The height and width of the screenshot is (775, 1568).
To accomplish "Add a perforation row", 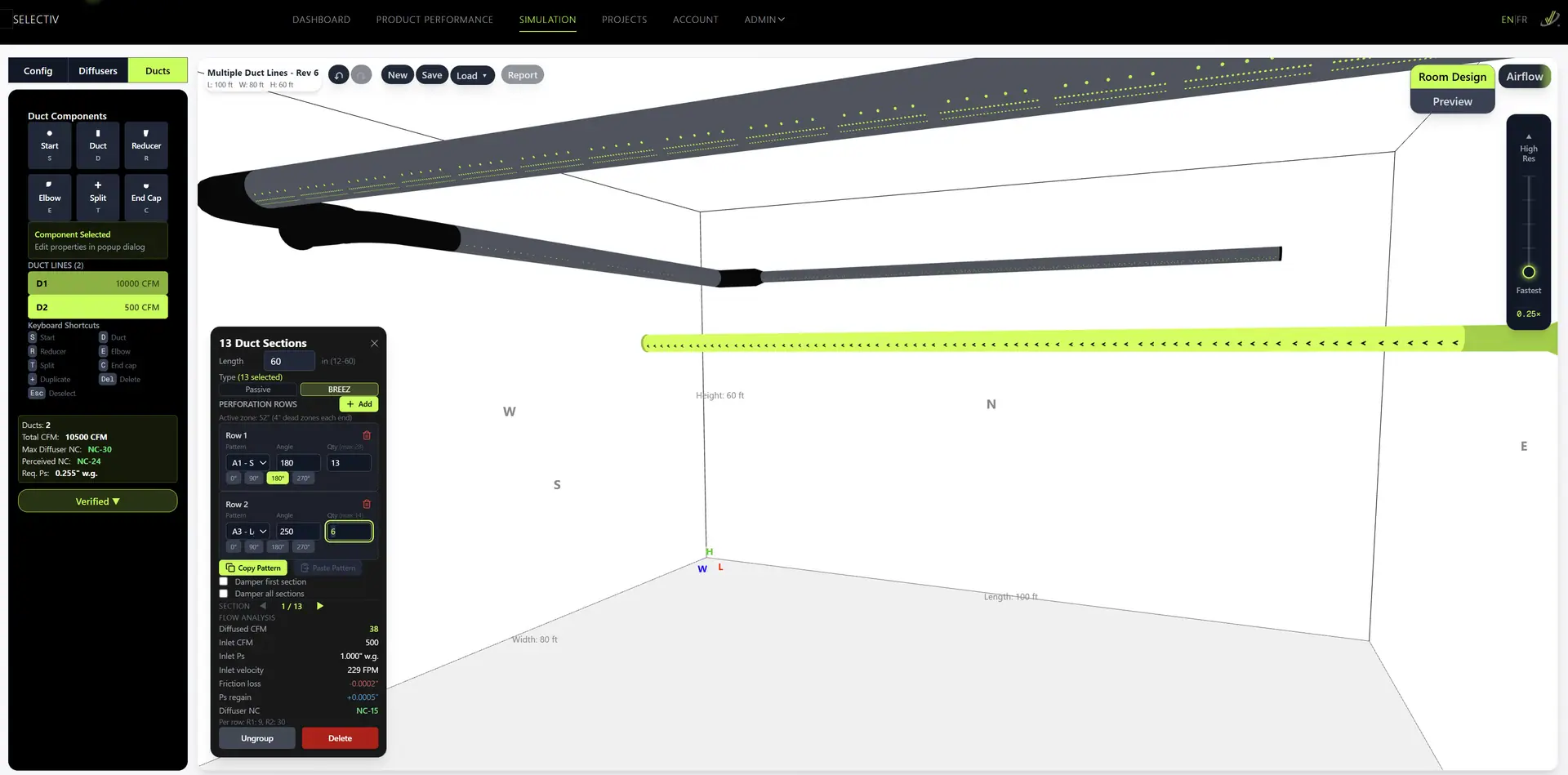I will point(359,404).
